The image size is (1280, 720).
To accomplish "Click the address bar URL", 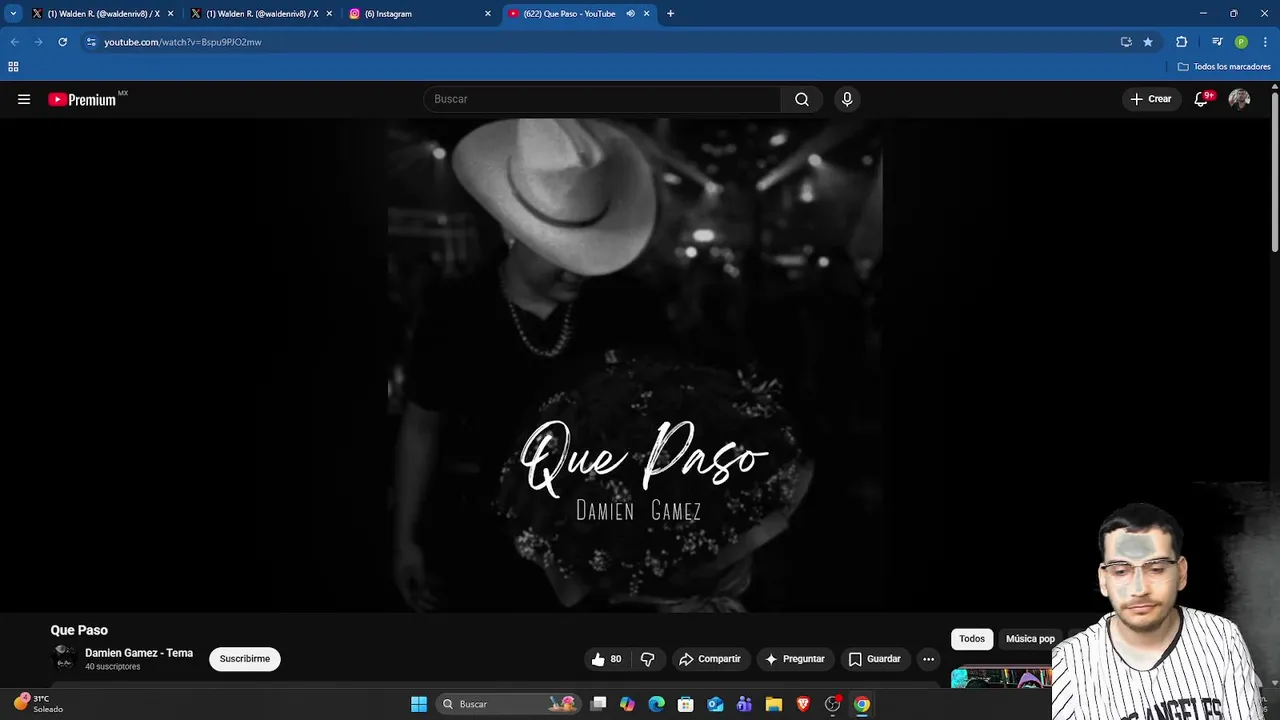I will click(x=183, y=42).
